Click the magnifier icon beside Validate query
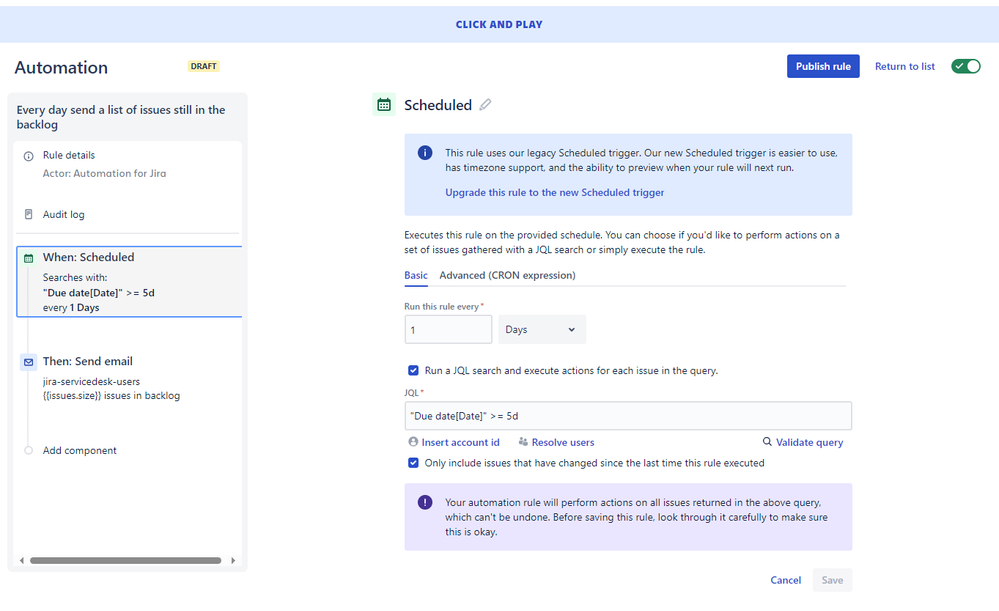Image resolution: width=999 pixels, height=611 pixels. (767, 442)
